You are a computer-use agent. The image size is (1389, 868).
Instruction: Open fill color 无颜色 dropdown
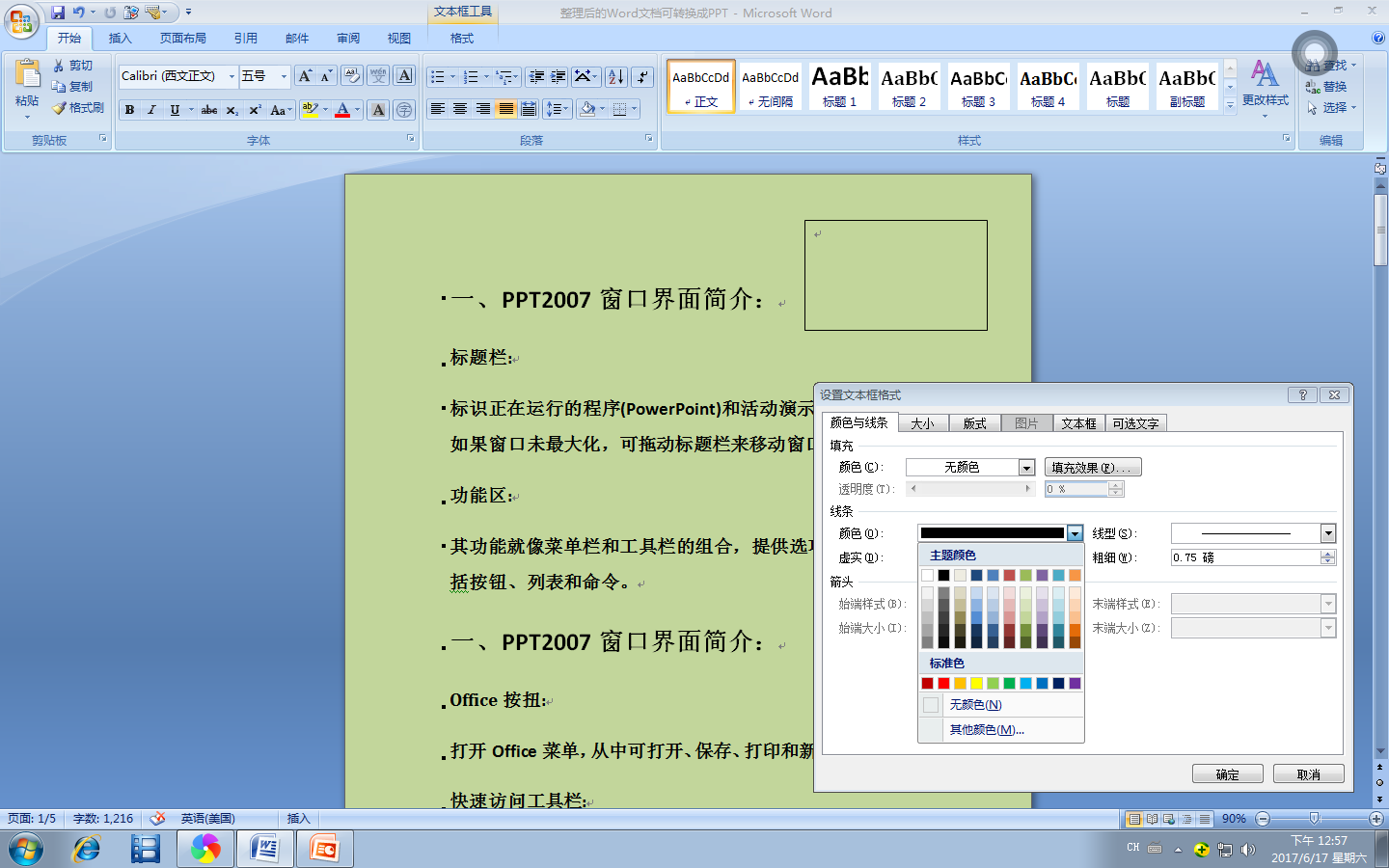(1026, 467)
